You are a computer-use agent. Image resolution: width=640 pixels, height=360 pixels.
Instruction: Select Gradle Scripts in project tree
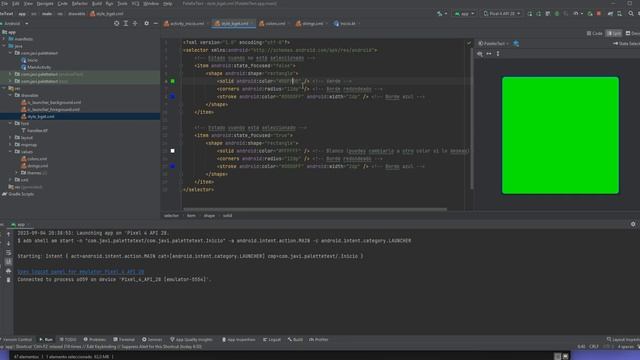(x=18, y=194)
